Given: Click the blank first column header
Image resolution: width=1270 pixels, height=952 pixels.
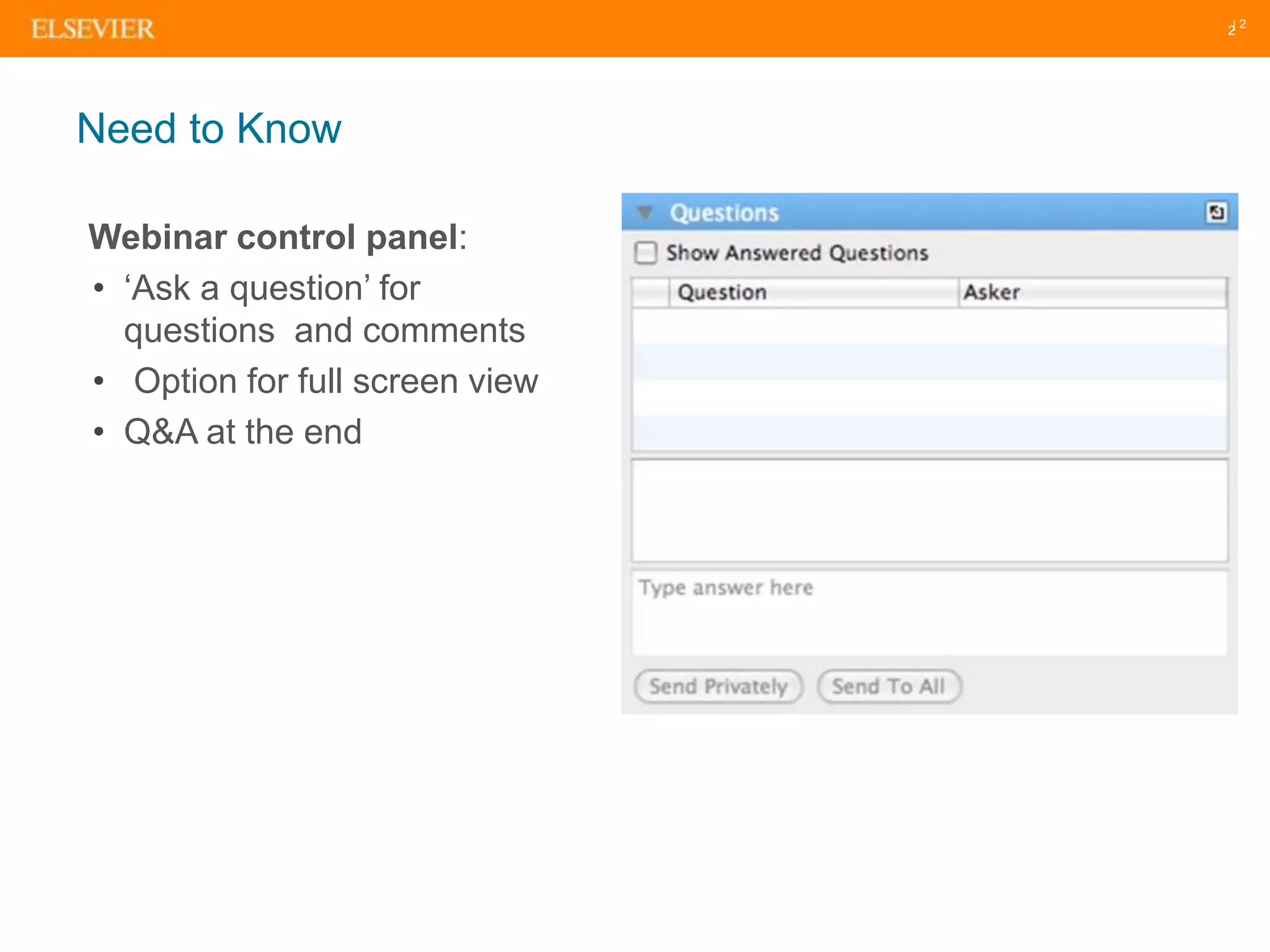Looking at the screenshot, I should point(651,292).
